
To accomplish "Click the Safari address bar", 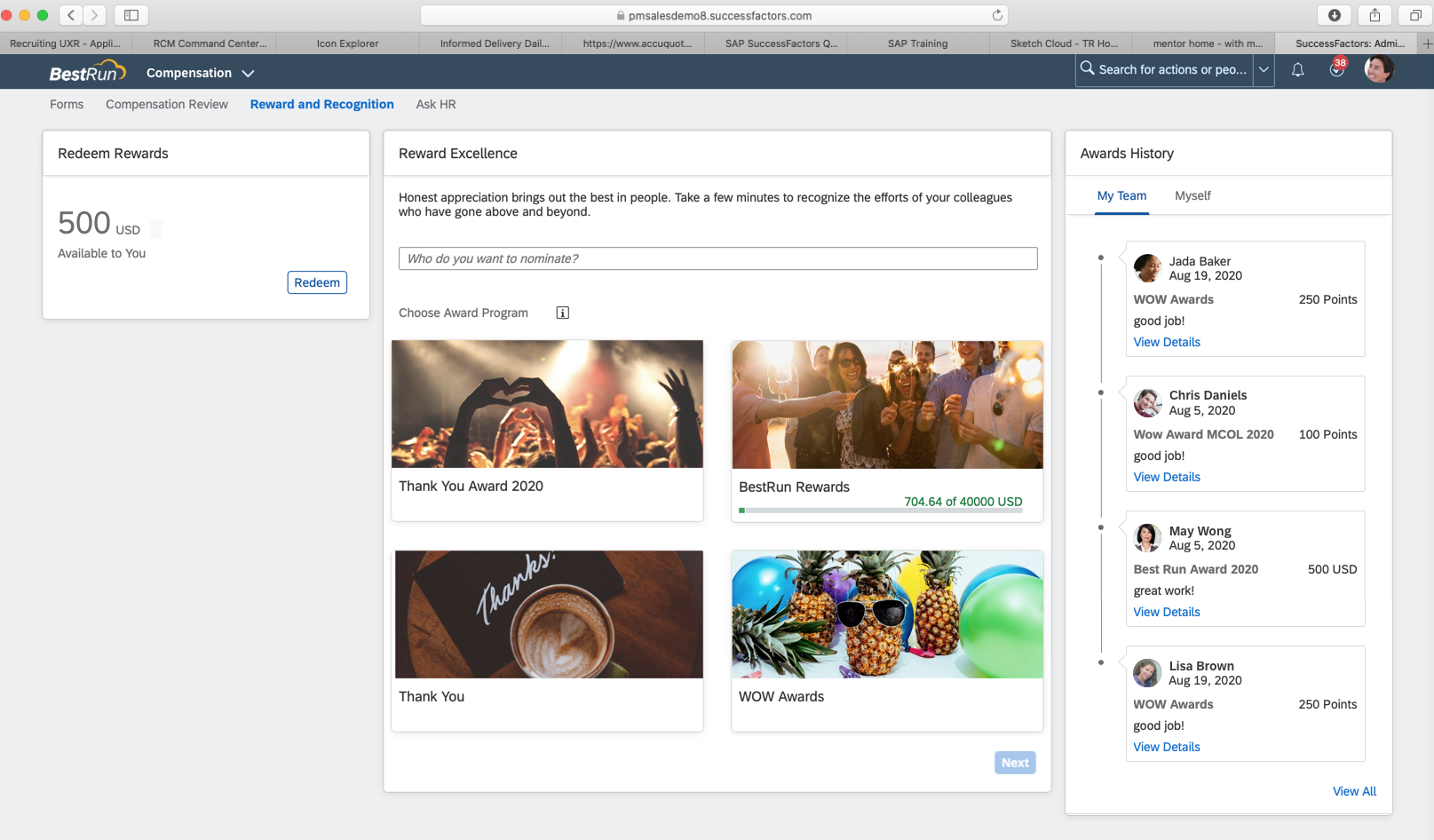I will coord(713,15).
